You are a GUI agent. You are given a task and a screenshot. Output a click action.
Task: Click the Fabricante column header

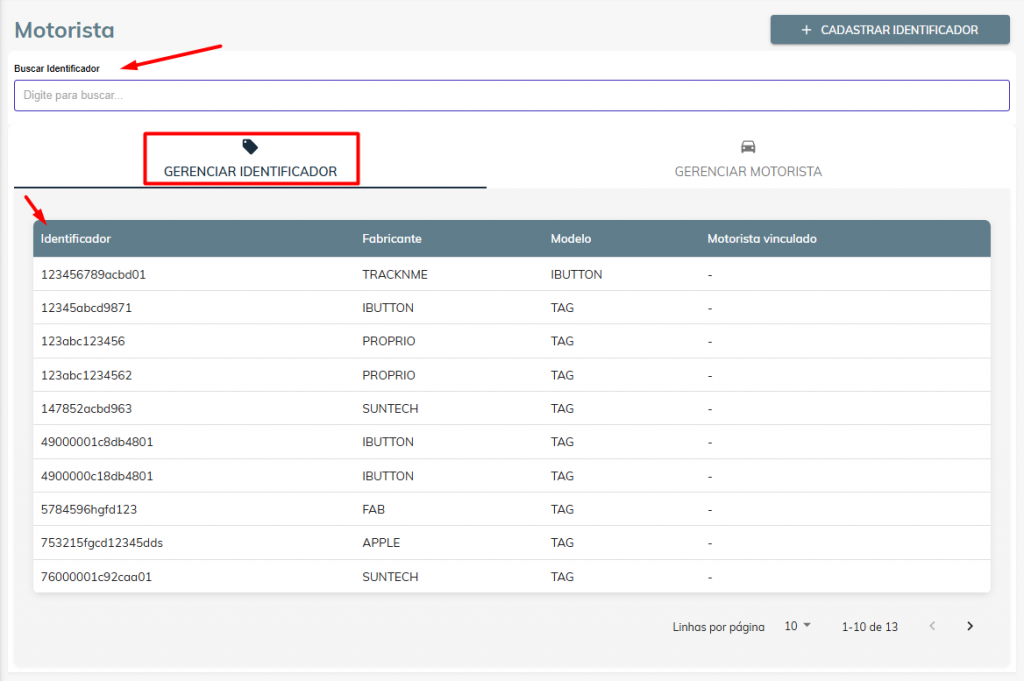pos(392,239)
